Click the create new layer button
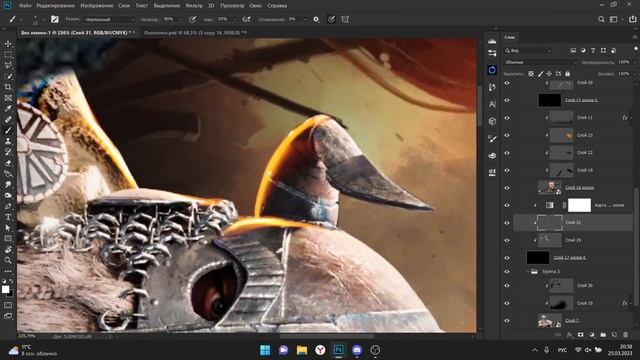640x360 pixels. click(x=614, y=335)
